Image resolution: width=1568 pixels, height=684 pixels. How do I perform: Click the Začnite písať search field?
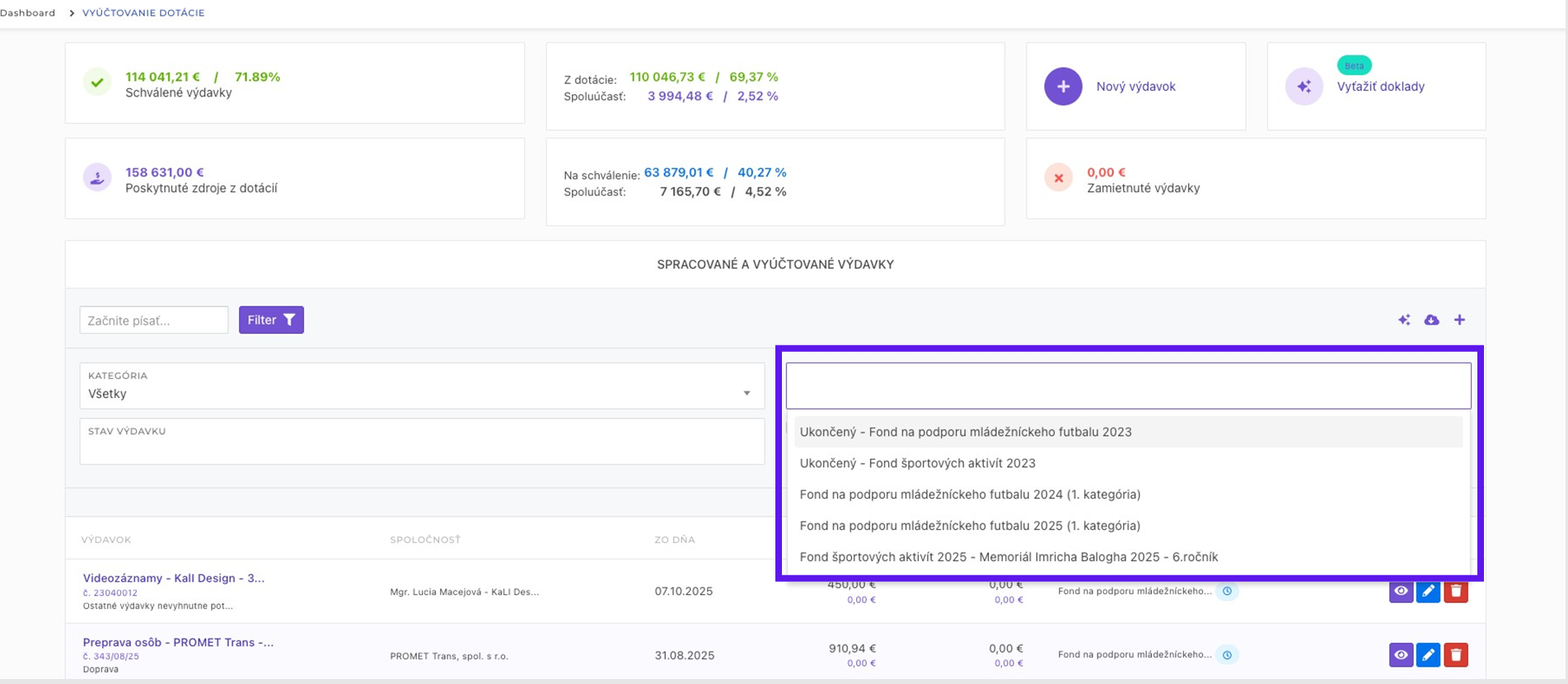click(x=154, y=320)
